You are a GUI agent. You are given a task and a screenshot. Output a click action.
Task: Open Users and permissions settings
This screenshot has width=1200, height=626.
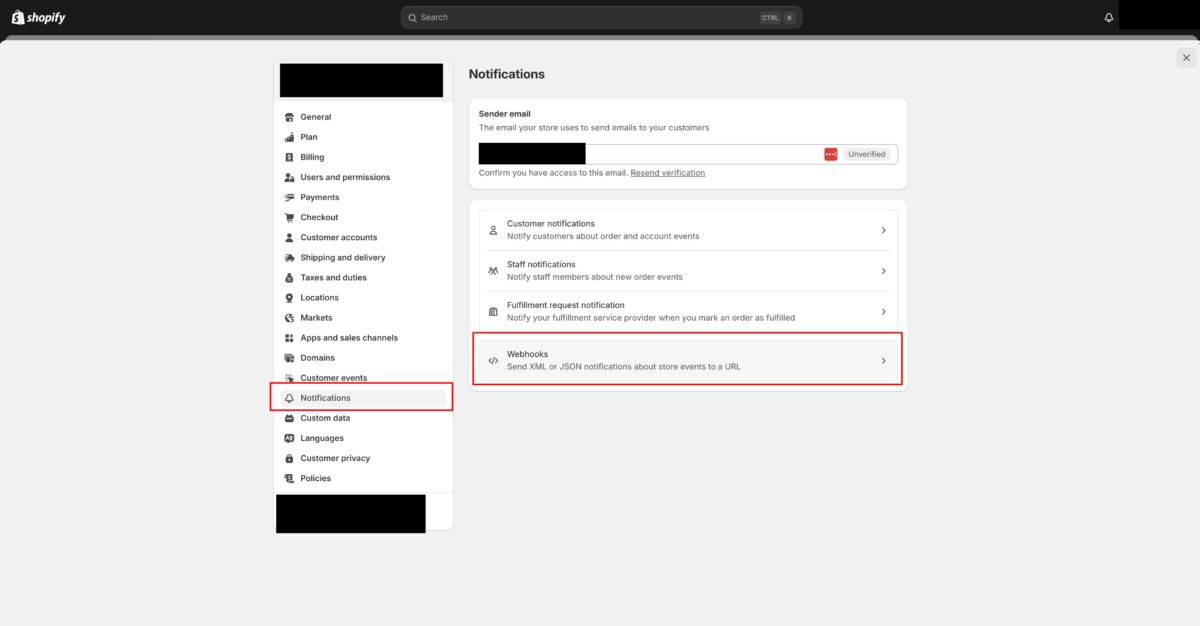click(x=345, y=177)
